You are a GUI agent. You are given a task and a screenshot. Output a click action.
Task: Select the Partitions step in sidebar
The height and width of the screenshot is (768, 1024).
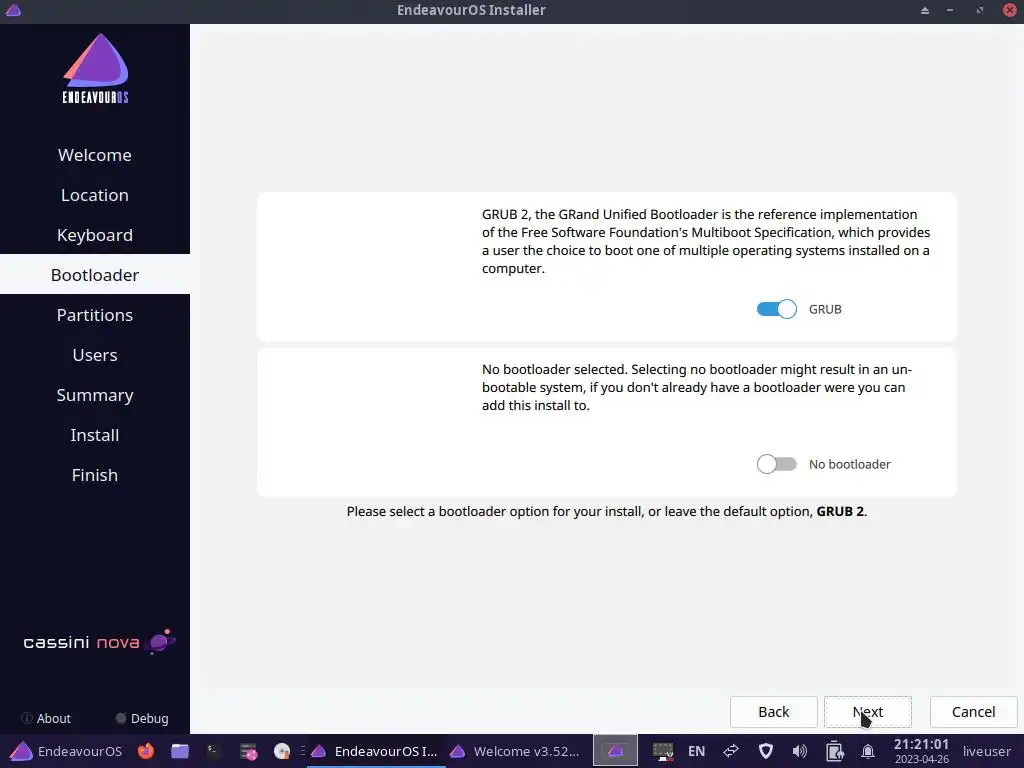click(x=95, y=315)
